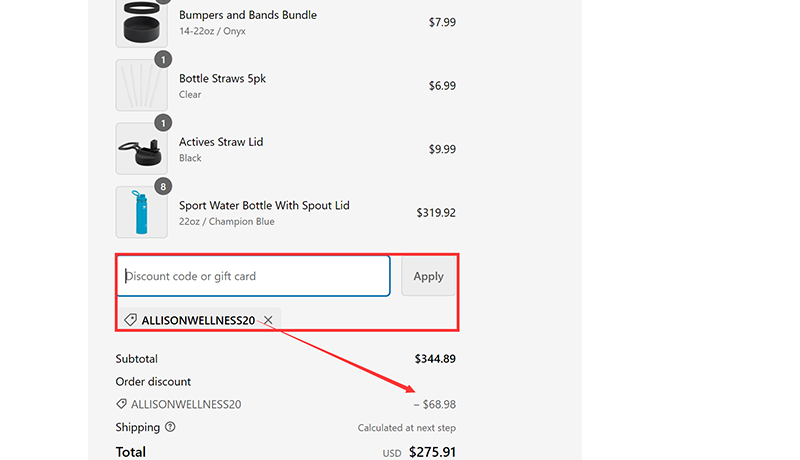Open the blue Sport Water Bottle thumbnail
This screenshot has width=800, height=460.
[x=141, y=212]
